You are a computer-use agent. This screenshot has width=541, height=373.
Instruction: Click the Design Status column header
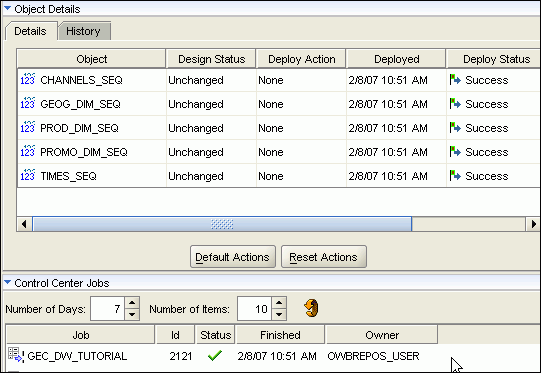(x=211, y=59)
